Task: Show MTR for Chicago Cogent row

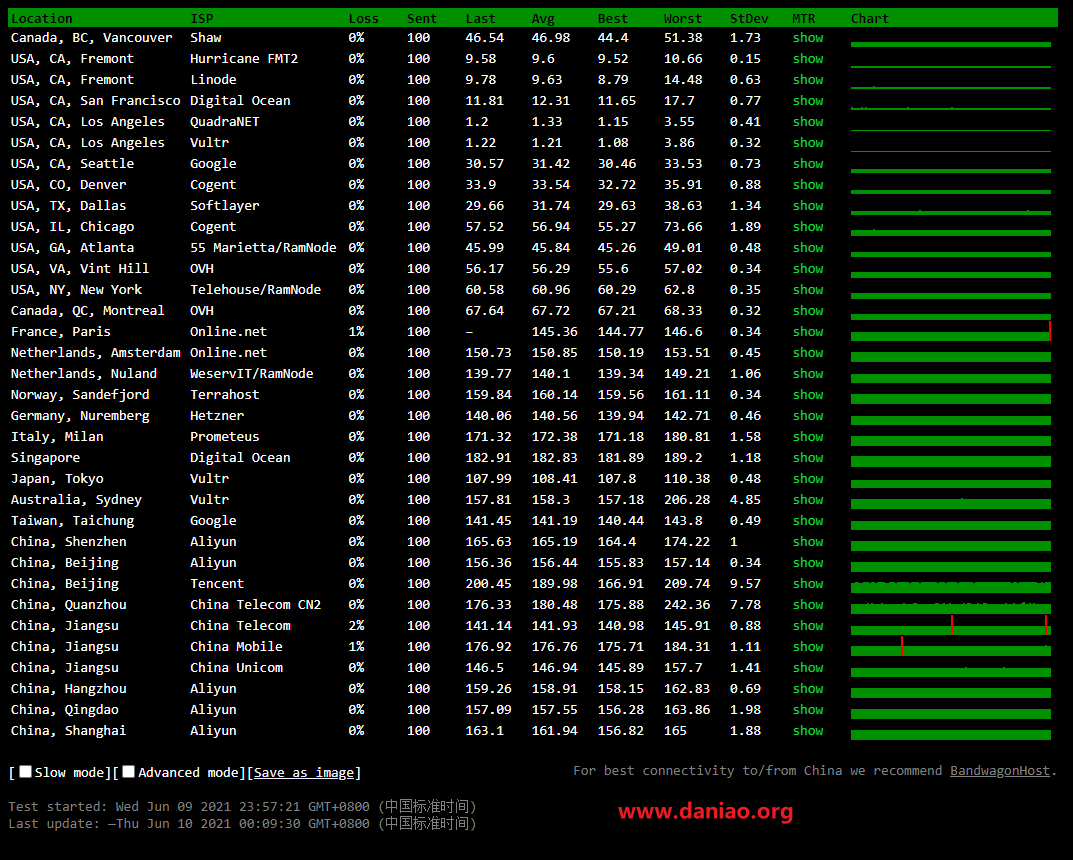Action: 807,226
